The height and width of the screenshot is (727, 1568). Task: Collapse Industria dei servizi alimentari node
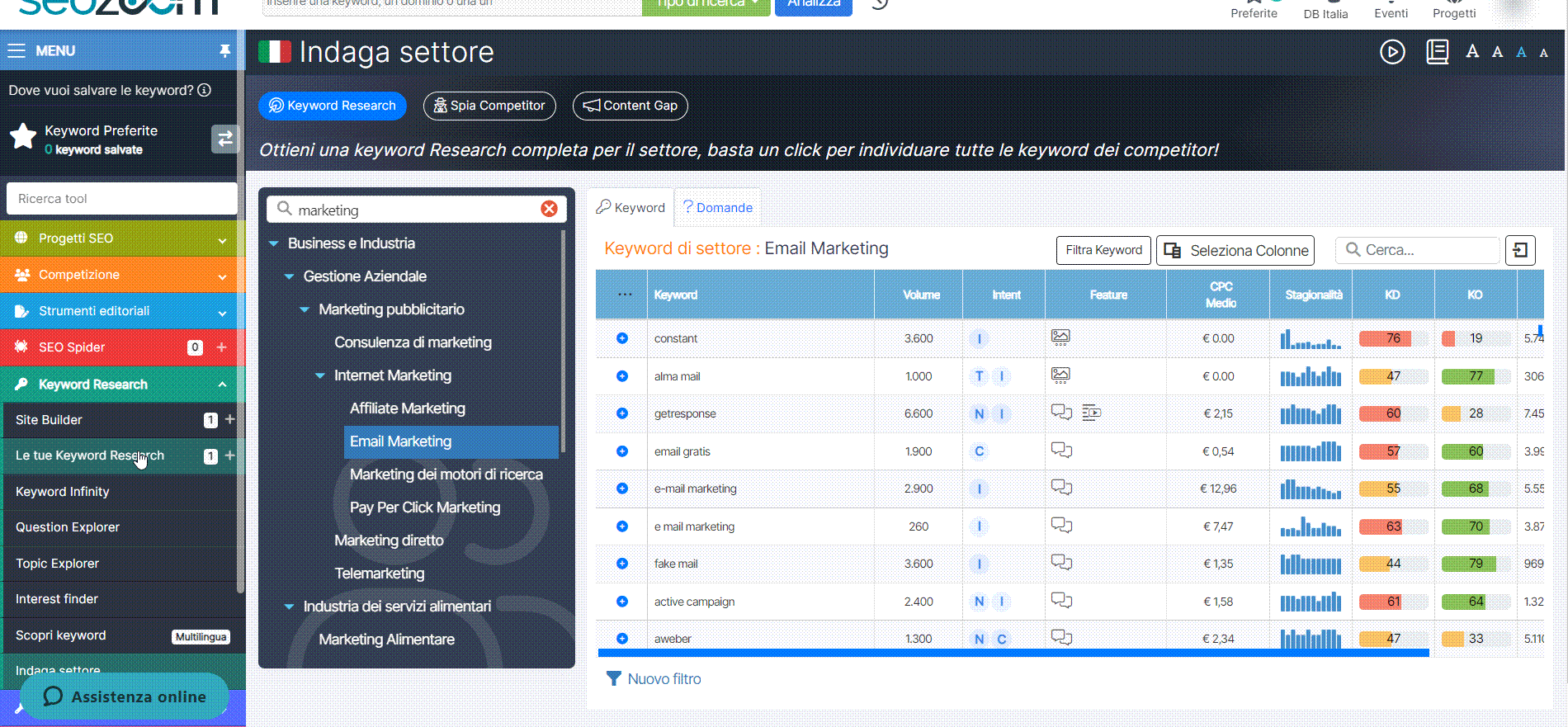(289, 607)
